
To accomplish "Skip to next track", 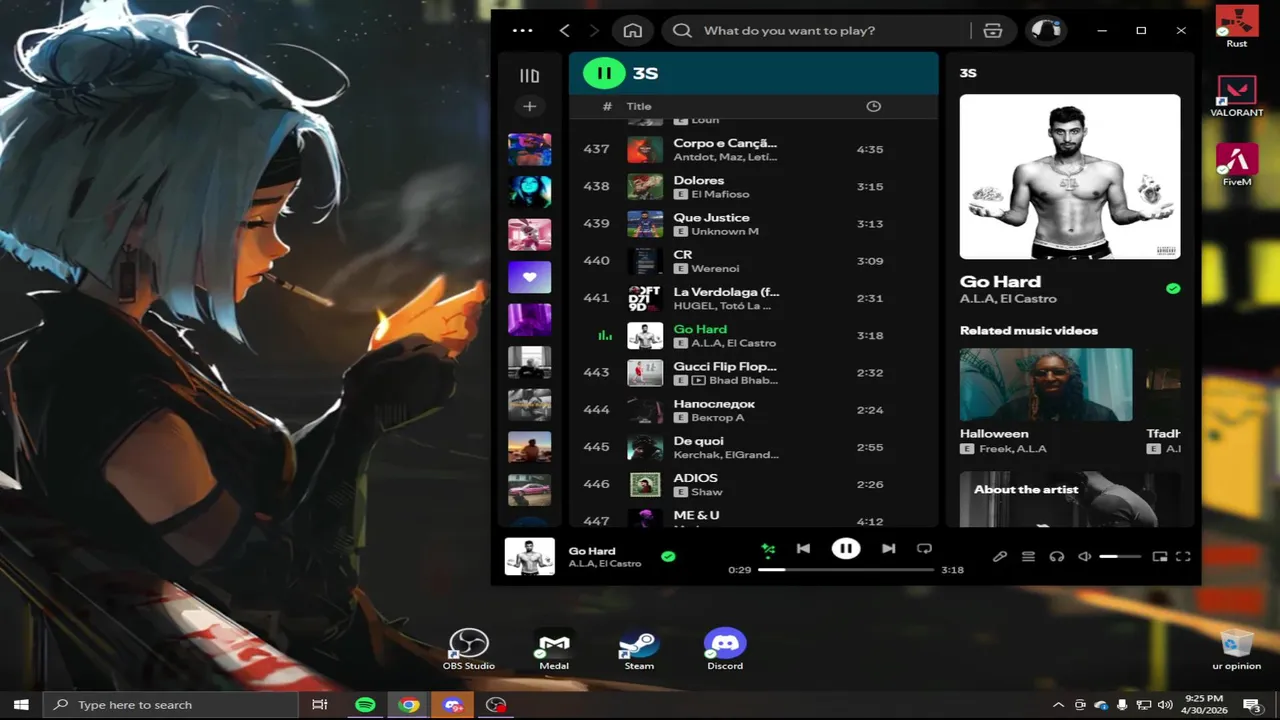I will pos(888,548).
